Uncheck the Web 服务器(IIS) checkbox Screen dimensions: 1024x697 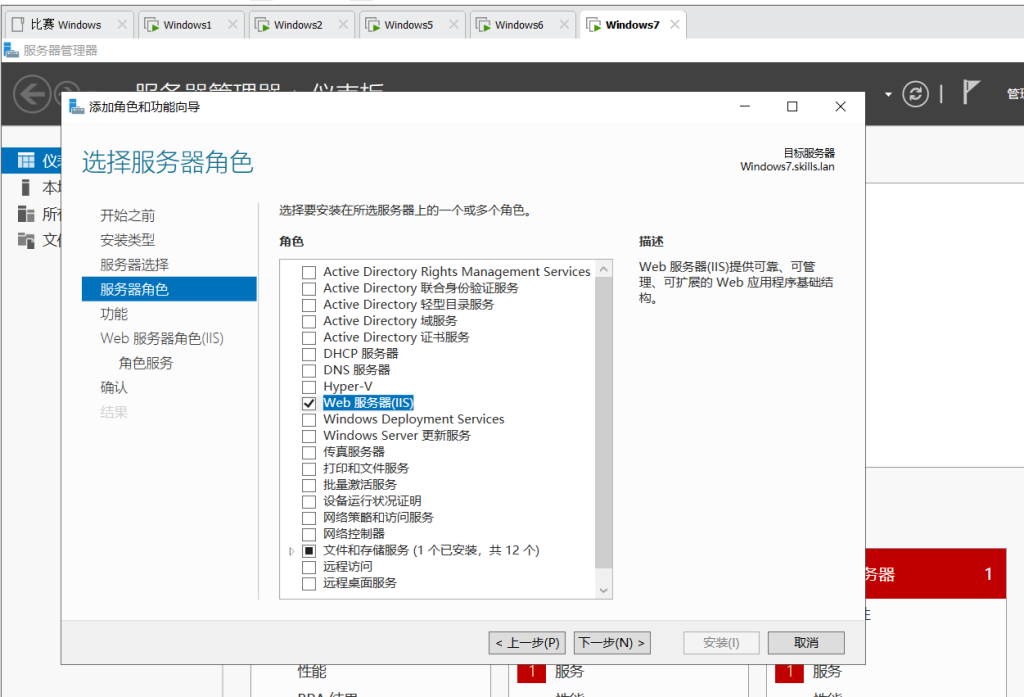coord(309,403)
